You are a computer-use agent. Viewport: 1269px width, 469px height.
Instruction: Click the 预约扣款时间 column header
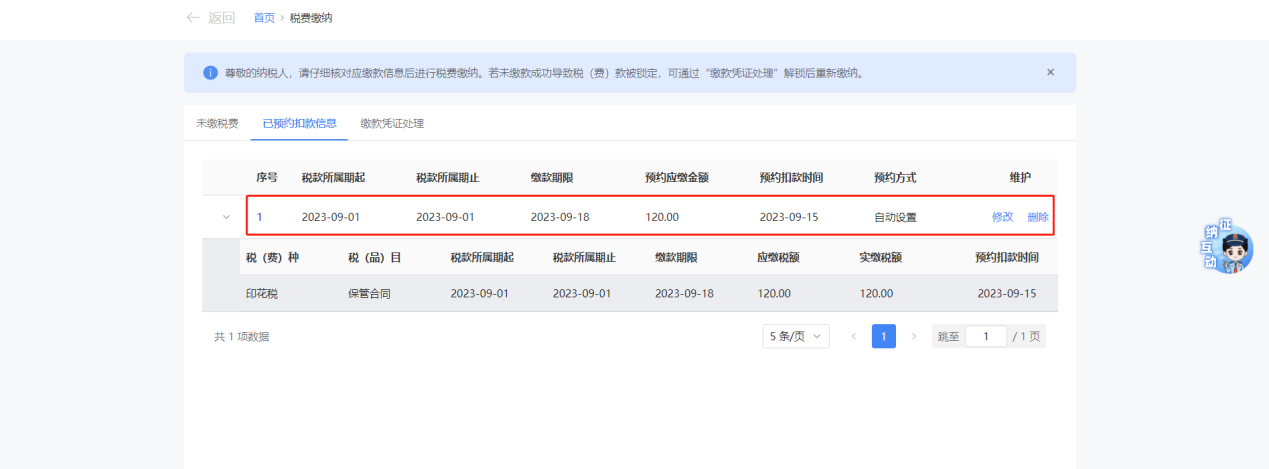791,177
